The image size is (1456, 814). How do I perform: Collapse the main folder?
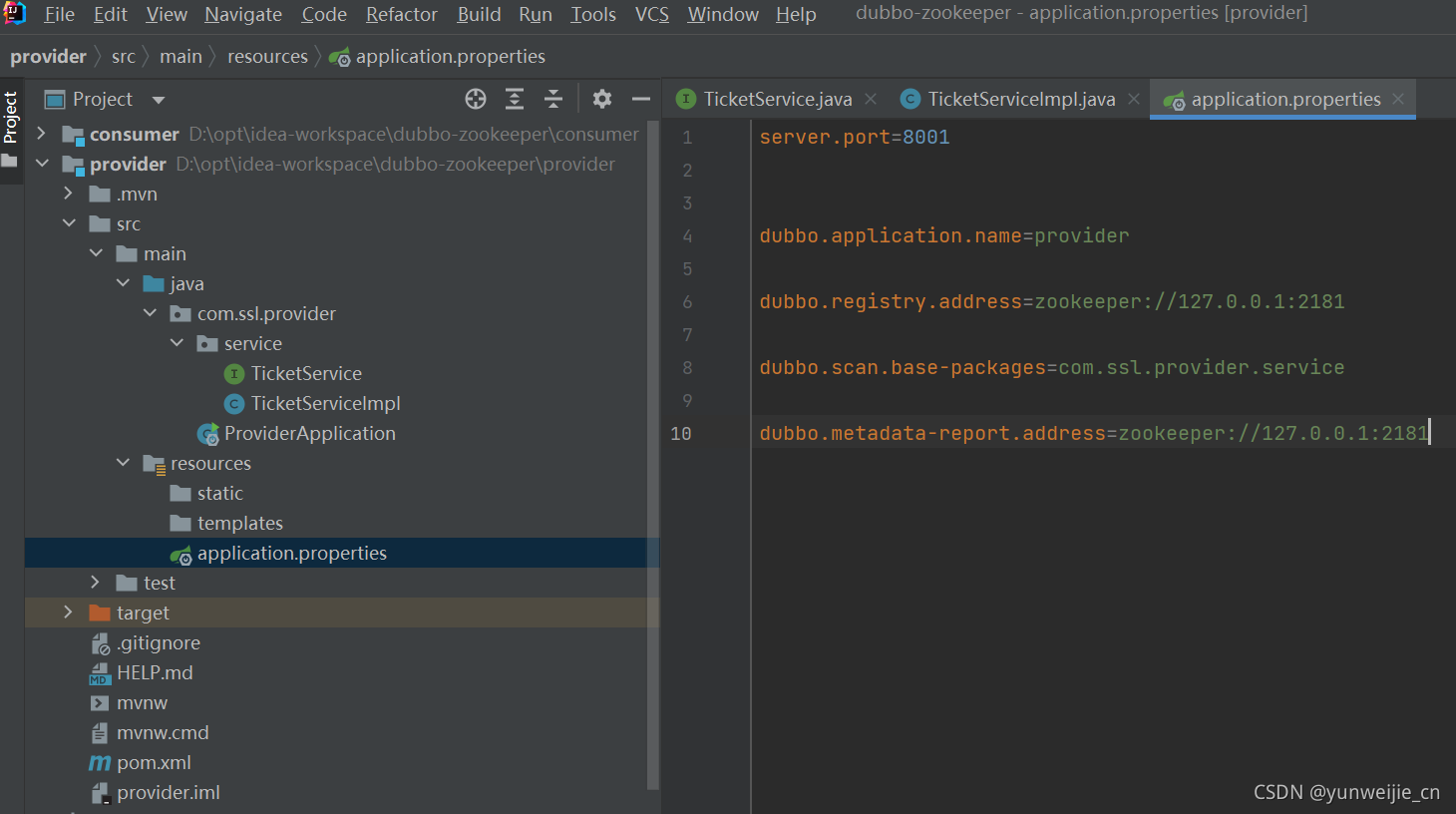pos(95,252)
